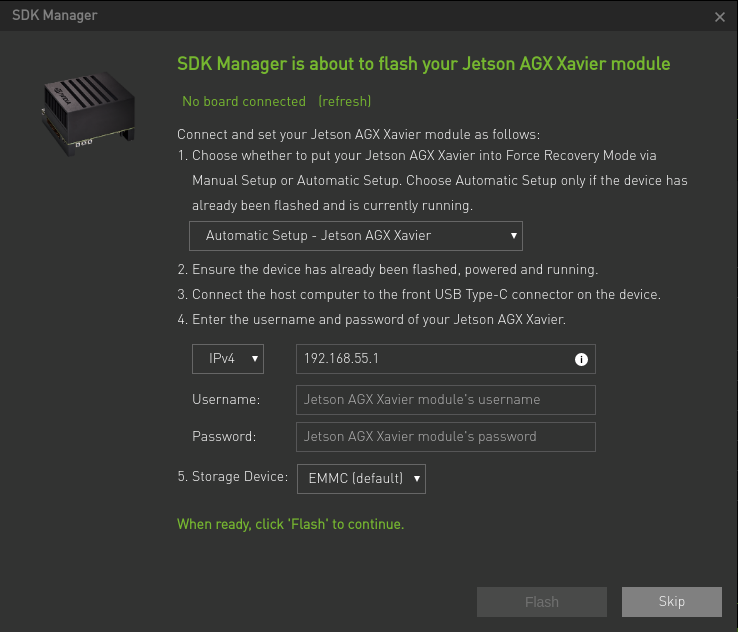
Task: Focus the Username input field
Action: click(x=445, y=399)
